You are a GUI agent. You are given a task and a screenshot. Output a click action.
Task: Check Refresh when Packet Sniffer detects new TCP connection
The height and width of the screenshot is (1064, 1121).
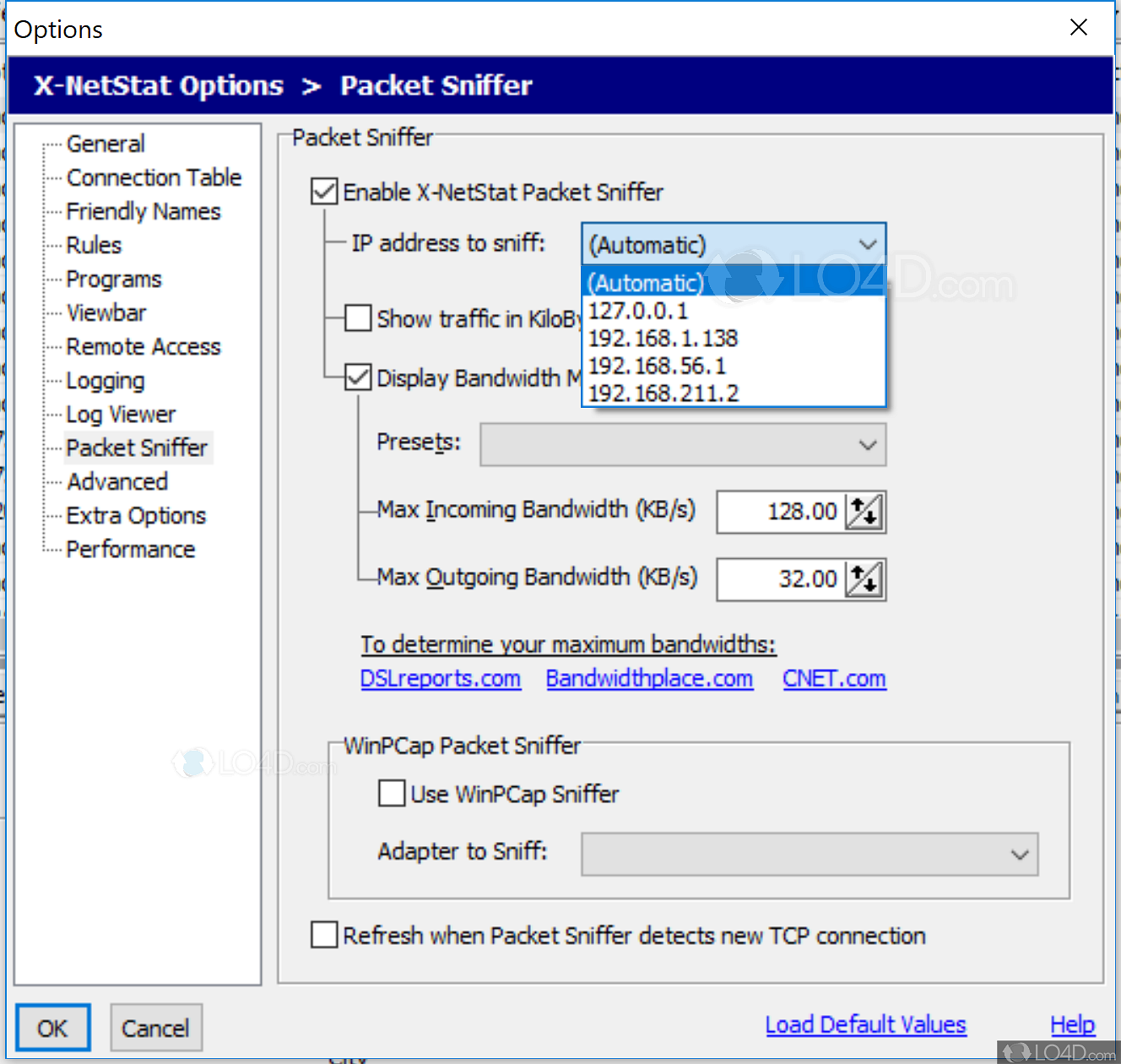click(323, 935)
